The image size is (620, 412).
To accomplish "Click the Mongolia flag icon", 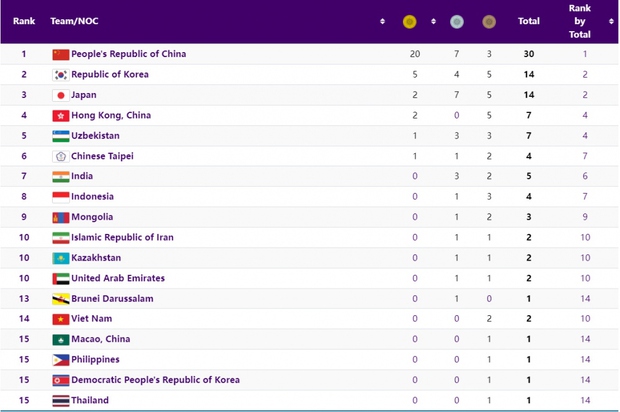I will [x=60, y=217].
